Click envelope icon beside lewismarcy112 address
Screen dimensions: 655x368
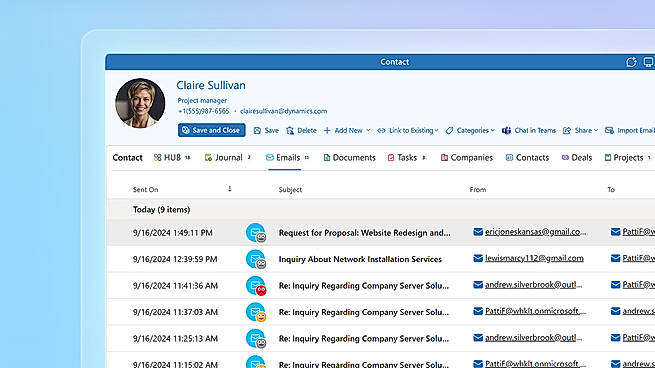[x=478, y=259]
